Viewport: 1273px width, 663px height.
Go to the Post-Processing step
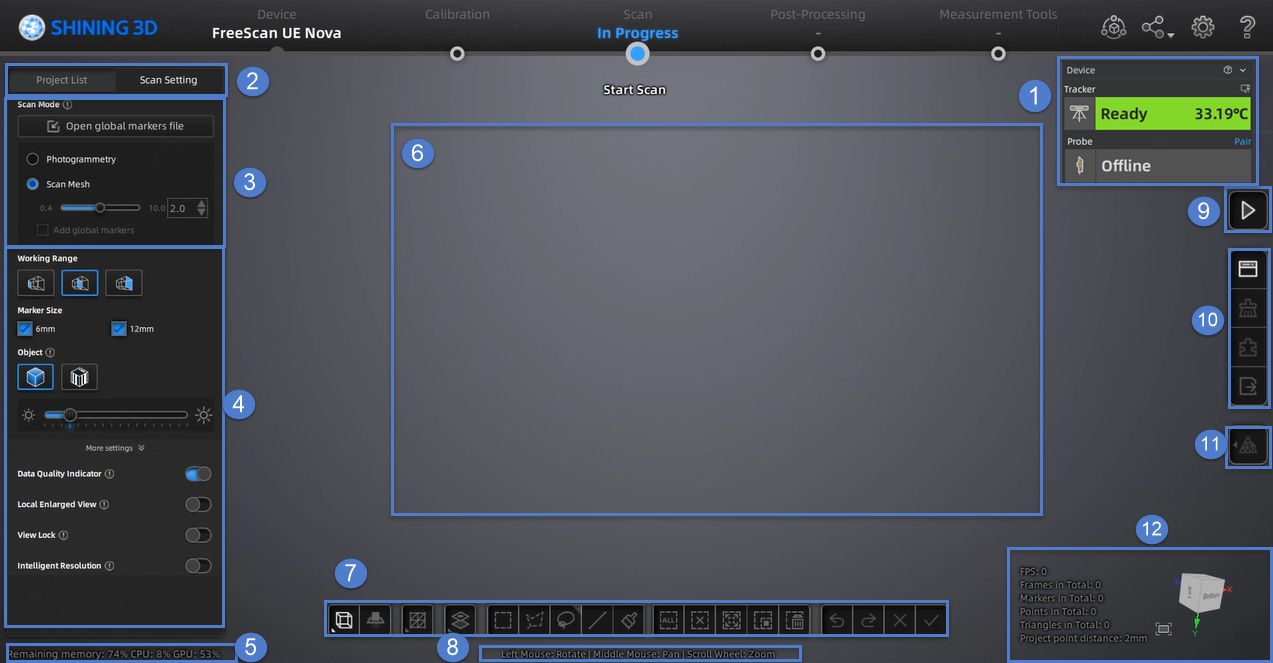point(817,52)
